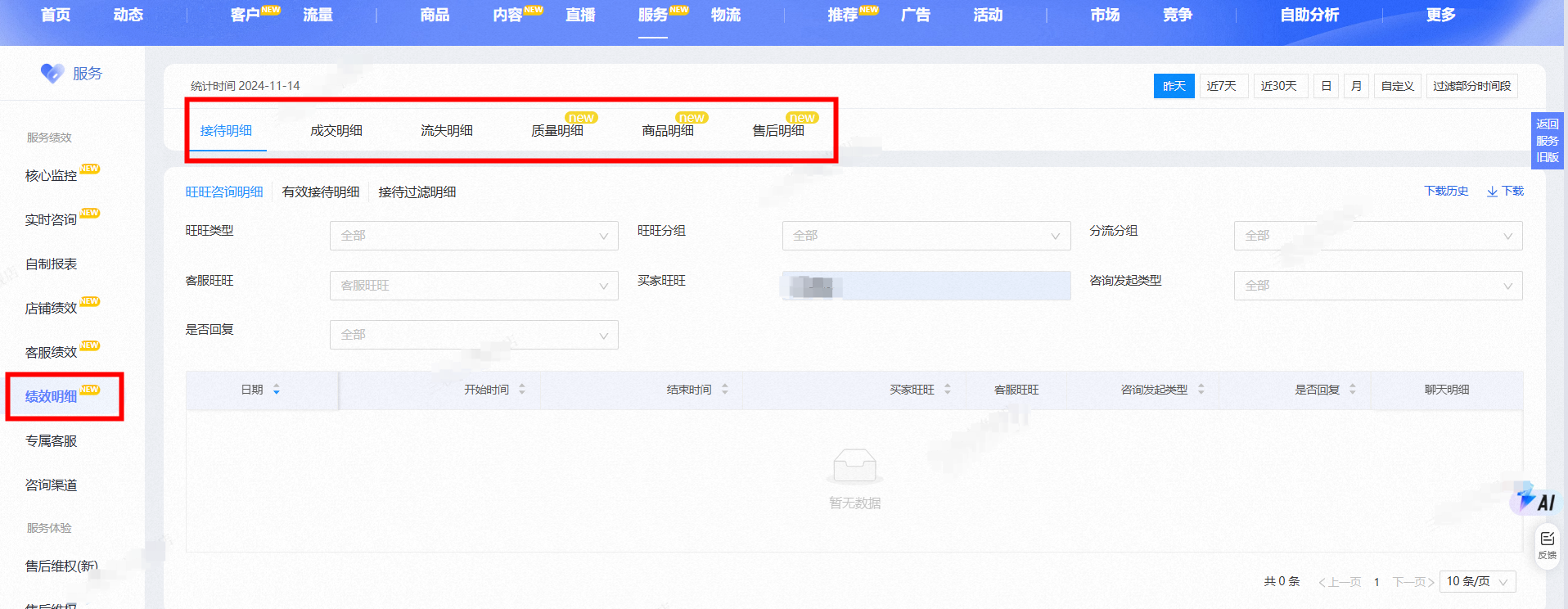Open 绩效明细 in sidebar
The height and width of the screenshot is (609, 1568).
coord(51,396)
